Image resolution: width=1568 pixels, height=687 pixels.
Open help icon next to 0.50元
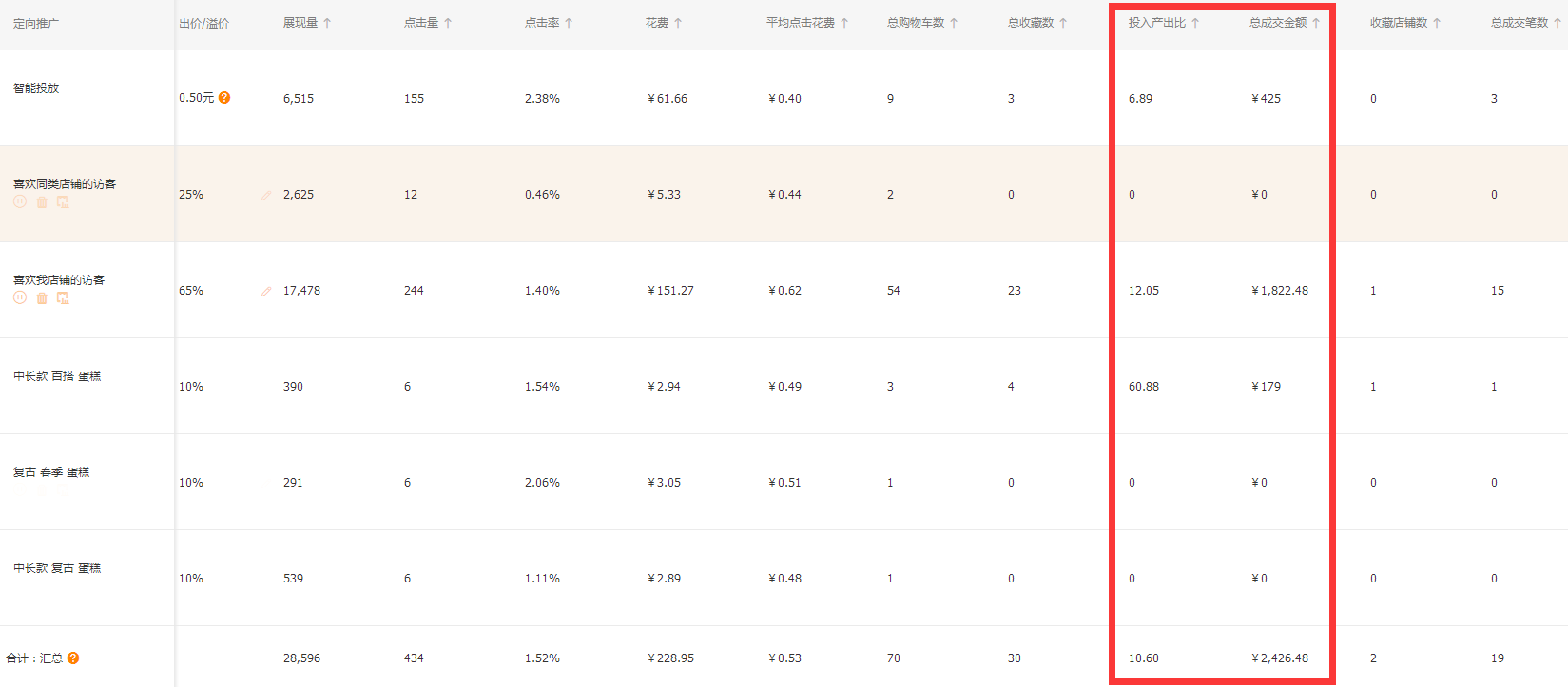click(224, 98)
